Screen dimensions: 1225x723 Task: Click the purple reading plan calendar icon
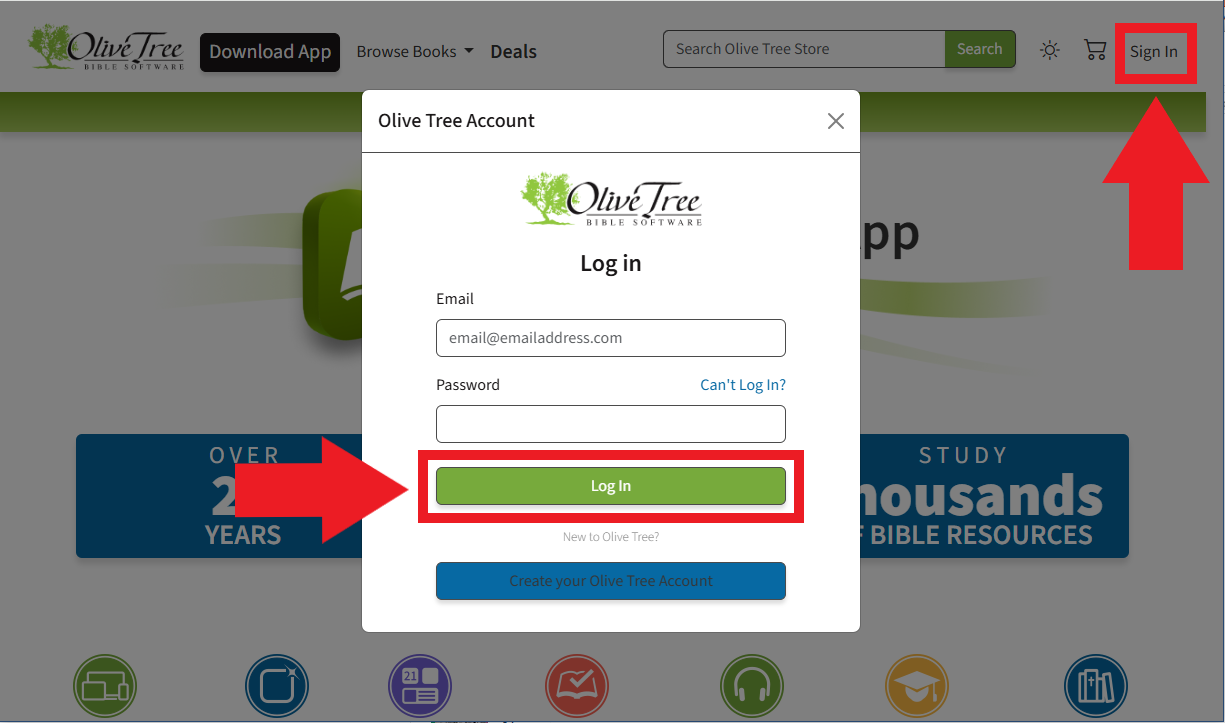[420, 687]
